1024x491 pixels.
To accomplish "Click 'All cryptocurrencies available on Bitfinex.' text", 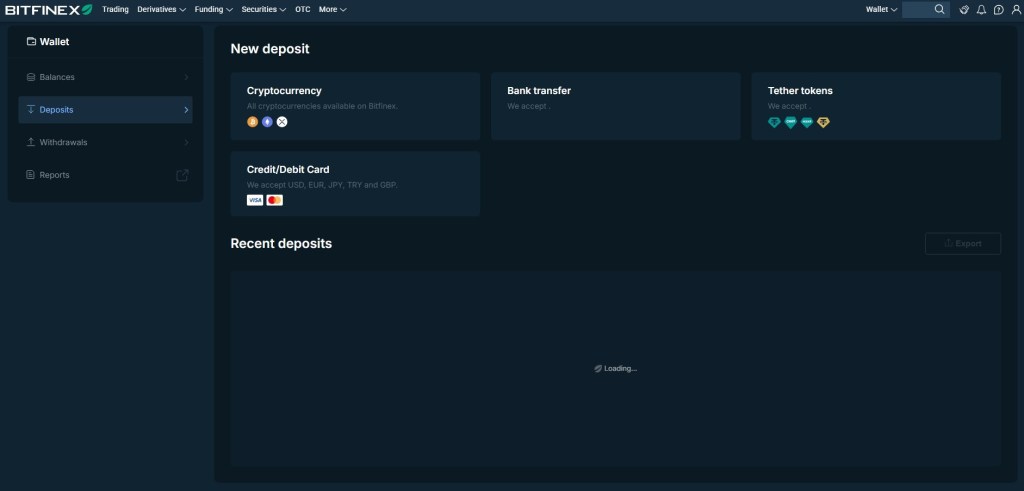I will point(322,106).
